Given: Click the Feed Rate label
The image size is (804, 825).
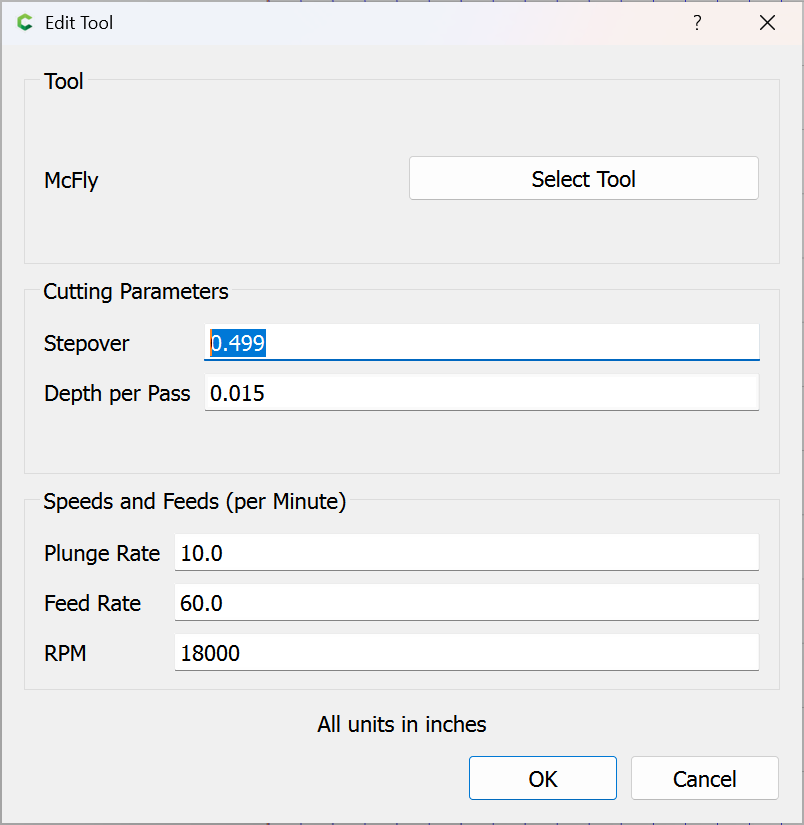Looking at the screenshot, I should (92, 603).
